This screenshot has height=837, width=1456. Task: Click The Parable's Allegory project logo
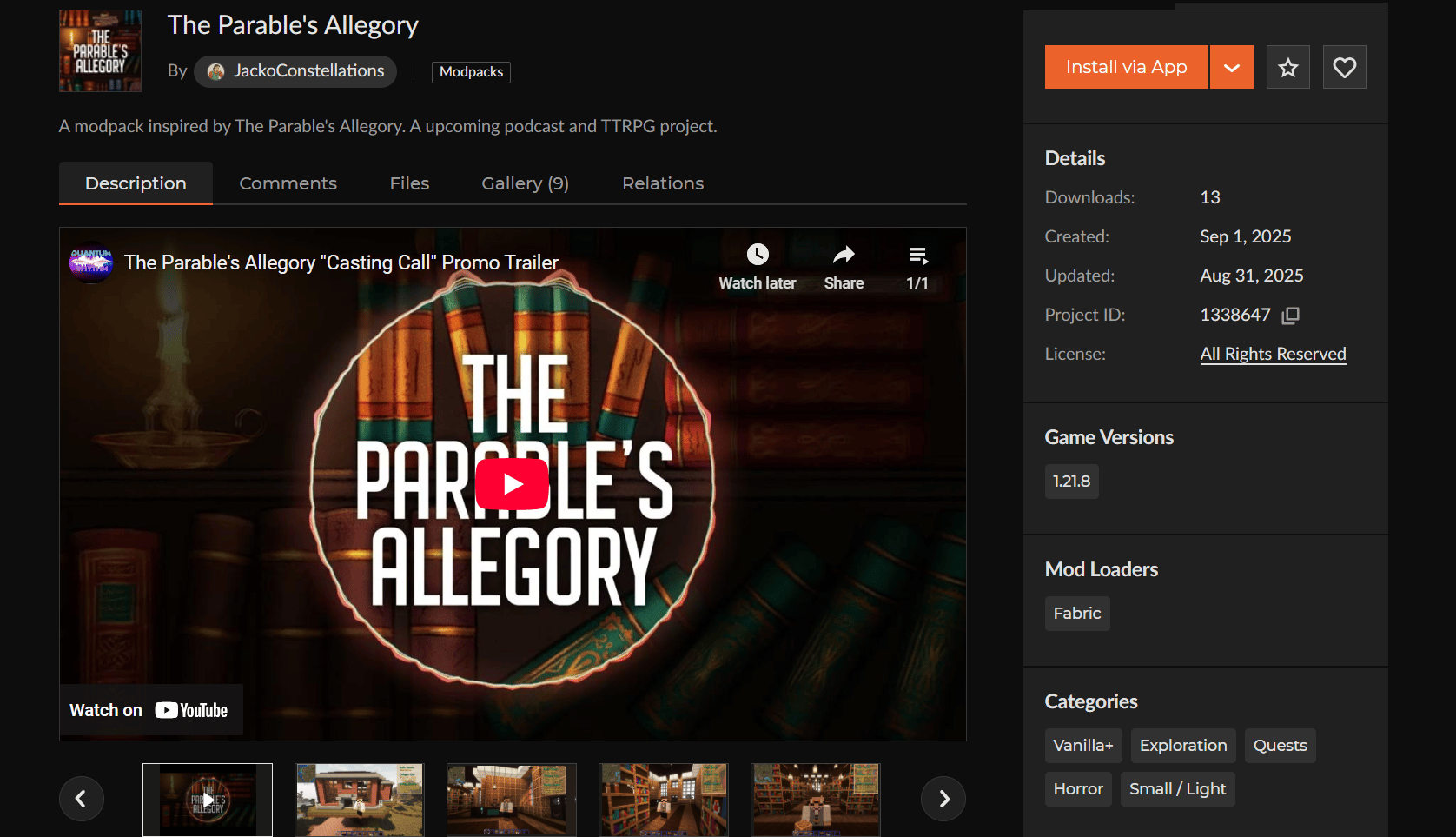(x=100, y=51)
